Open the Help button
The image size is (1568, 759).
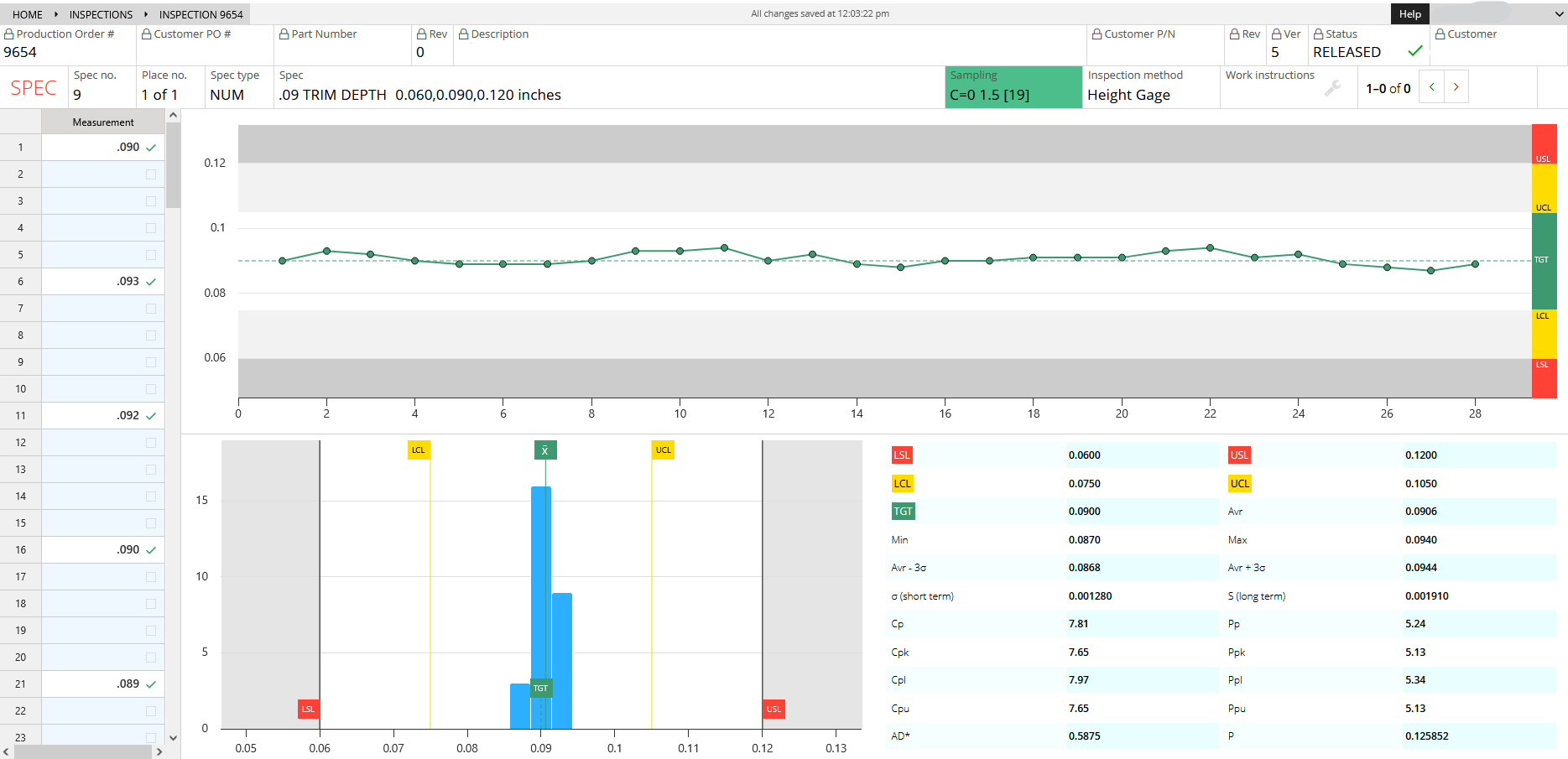1410,14
